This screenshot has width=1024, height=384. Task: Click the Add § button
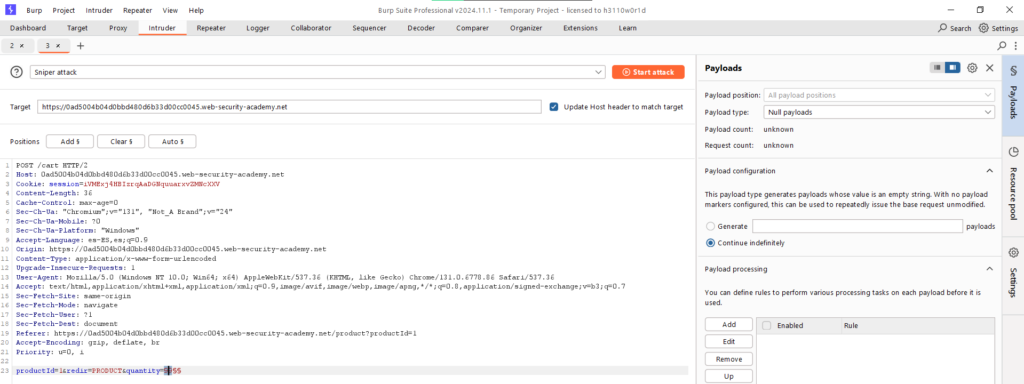(x=70, y=142)
